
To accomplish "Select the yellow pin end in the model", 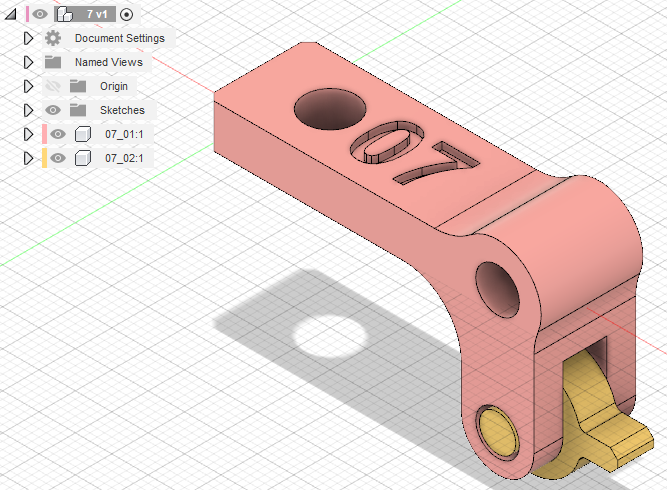I will 499,432.
